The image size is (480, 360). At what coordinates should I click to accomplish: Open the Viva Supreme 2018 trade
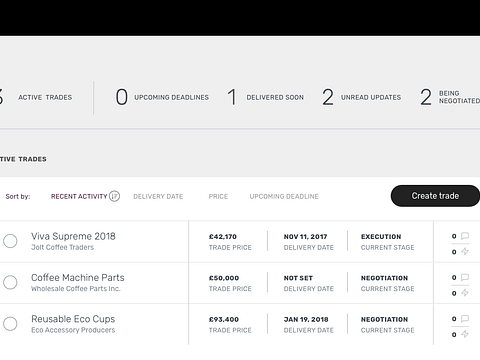coord(73,236)
